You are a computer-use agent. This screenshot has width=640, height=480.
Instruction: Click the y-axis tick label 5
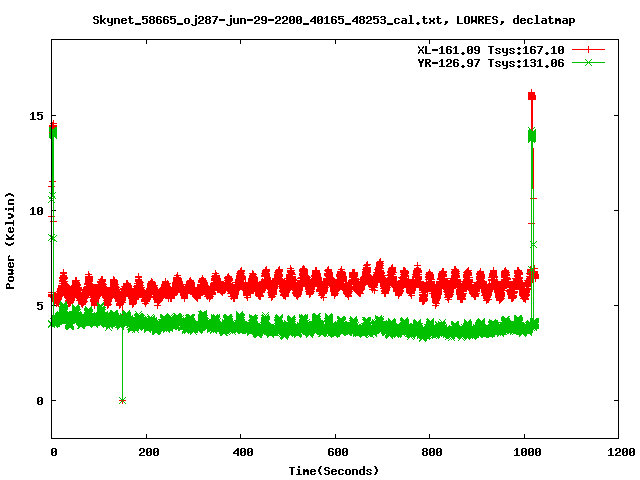(40, 306)
